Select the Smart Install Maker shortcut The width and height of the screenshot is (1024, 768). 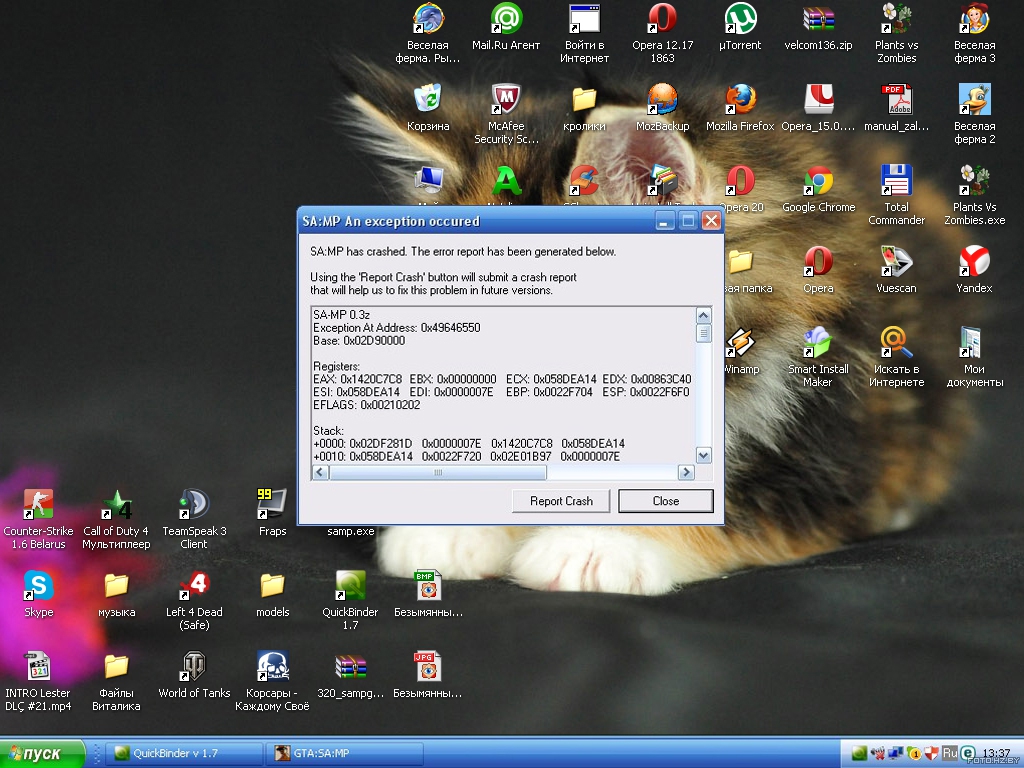[x=818, y=358]
